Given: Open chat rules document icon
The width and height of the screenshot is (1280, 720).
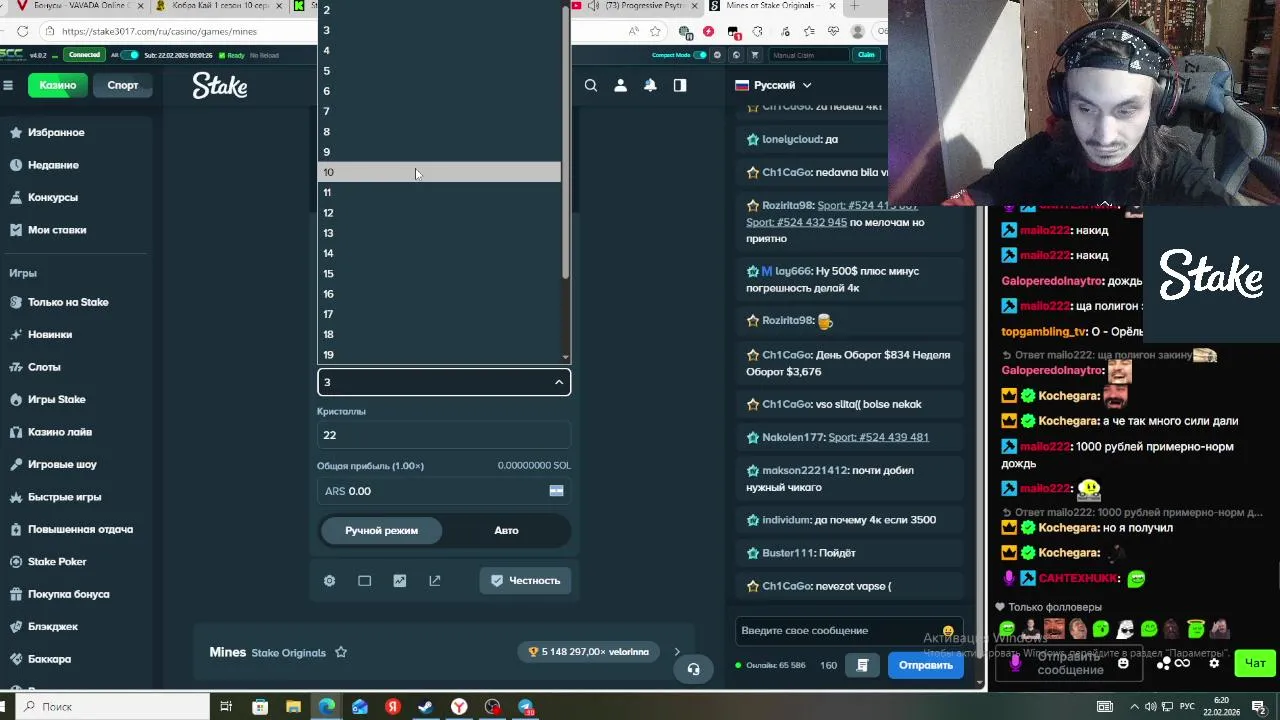Looking at the screenshot, I should click(x=862, y=665).
